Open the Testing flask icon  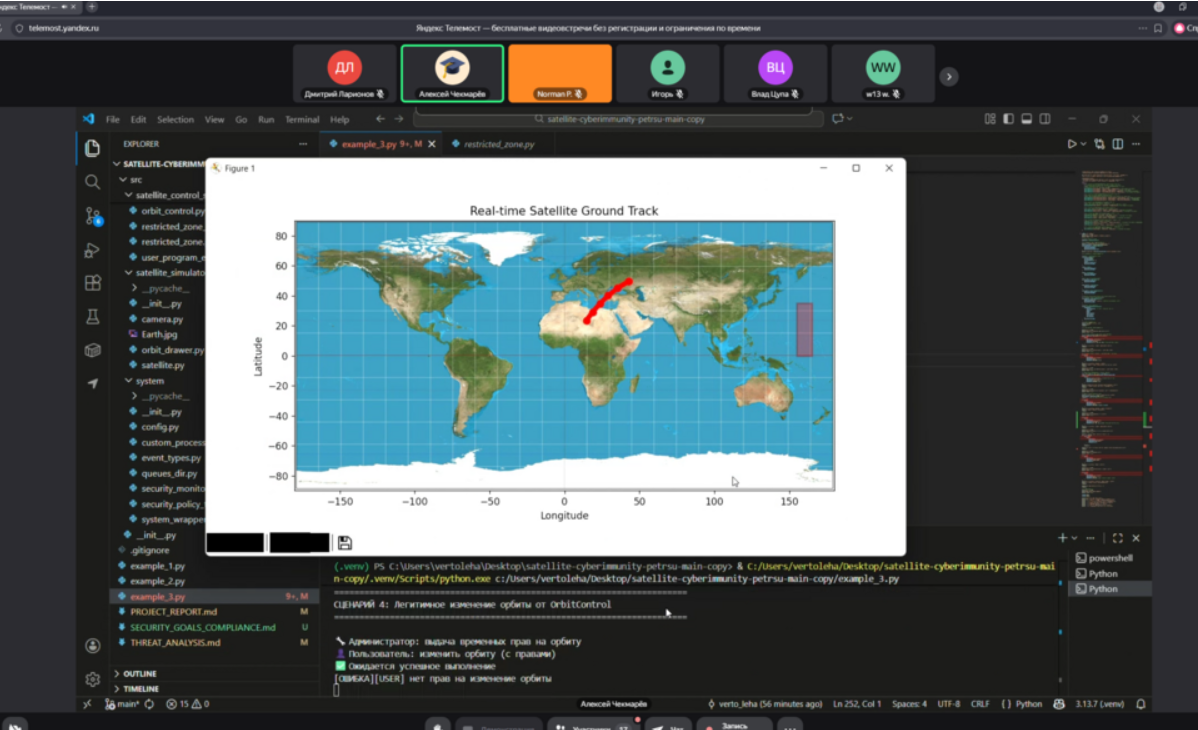tap(92, 316)
